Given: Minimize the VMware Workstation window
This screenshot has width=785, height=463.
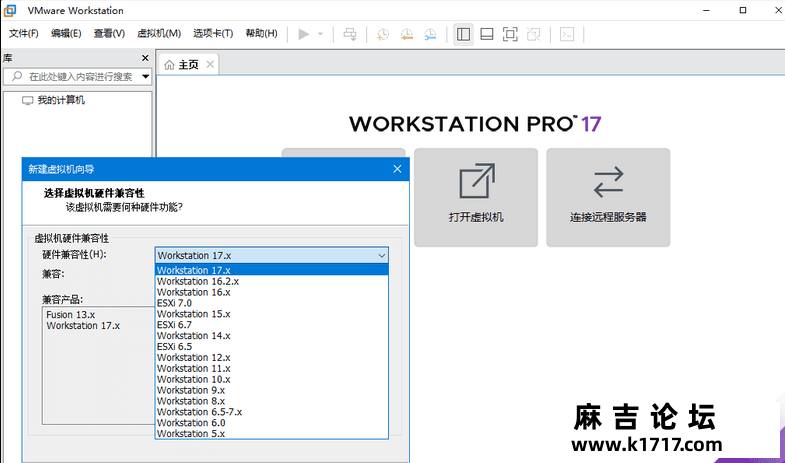Looking at the screenshot, I should pyautogui.click(x=706, y=10).
